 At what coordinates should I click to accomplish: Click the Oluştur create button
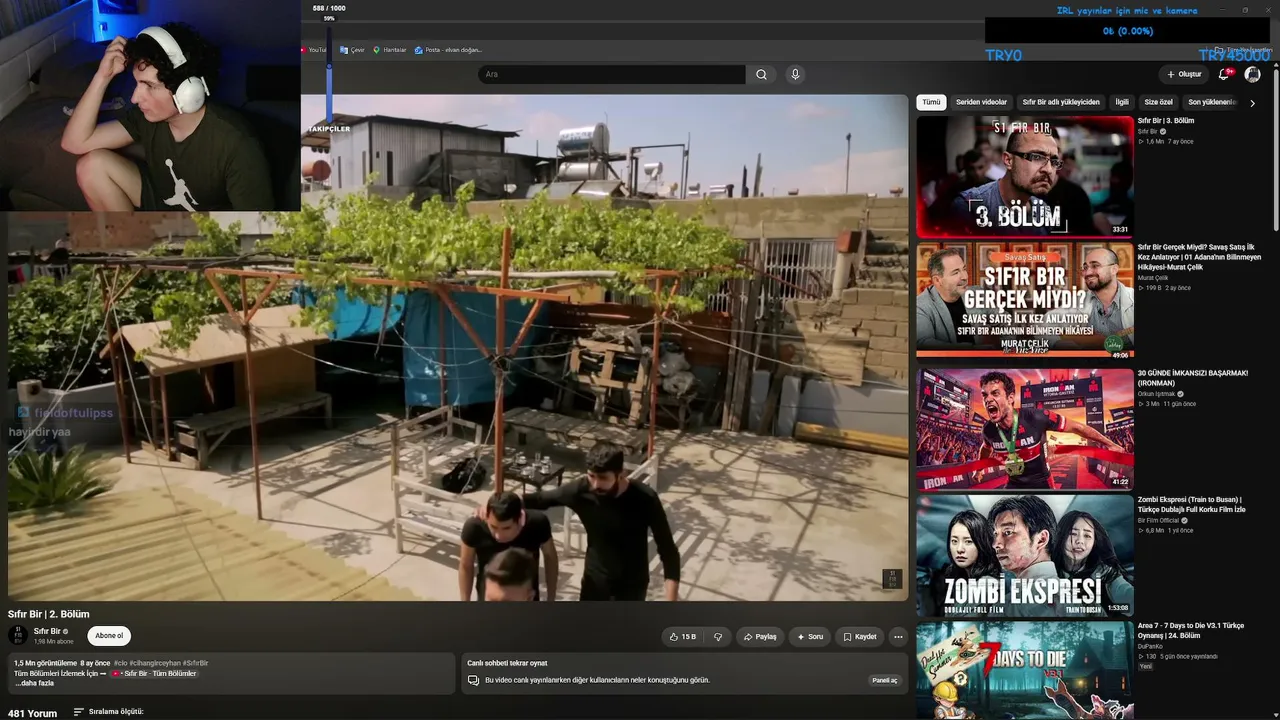point(1184,74)
